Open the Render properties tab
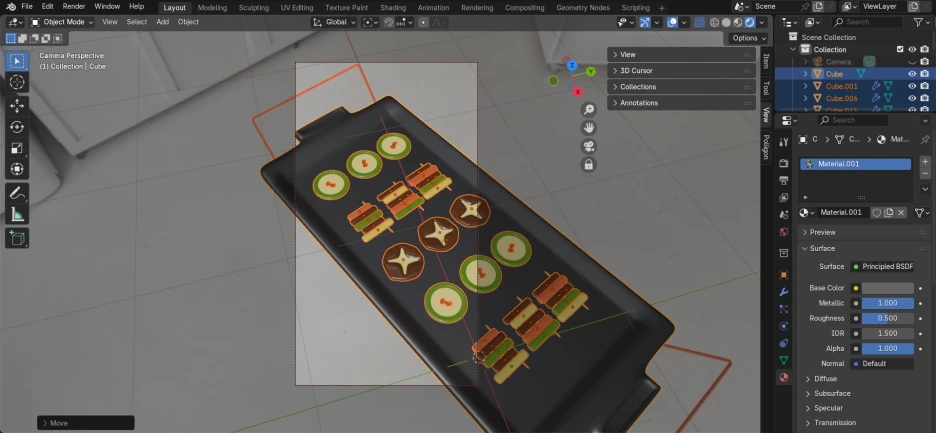 784,163
